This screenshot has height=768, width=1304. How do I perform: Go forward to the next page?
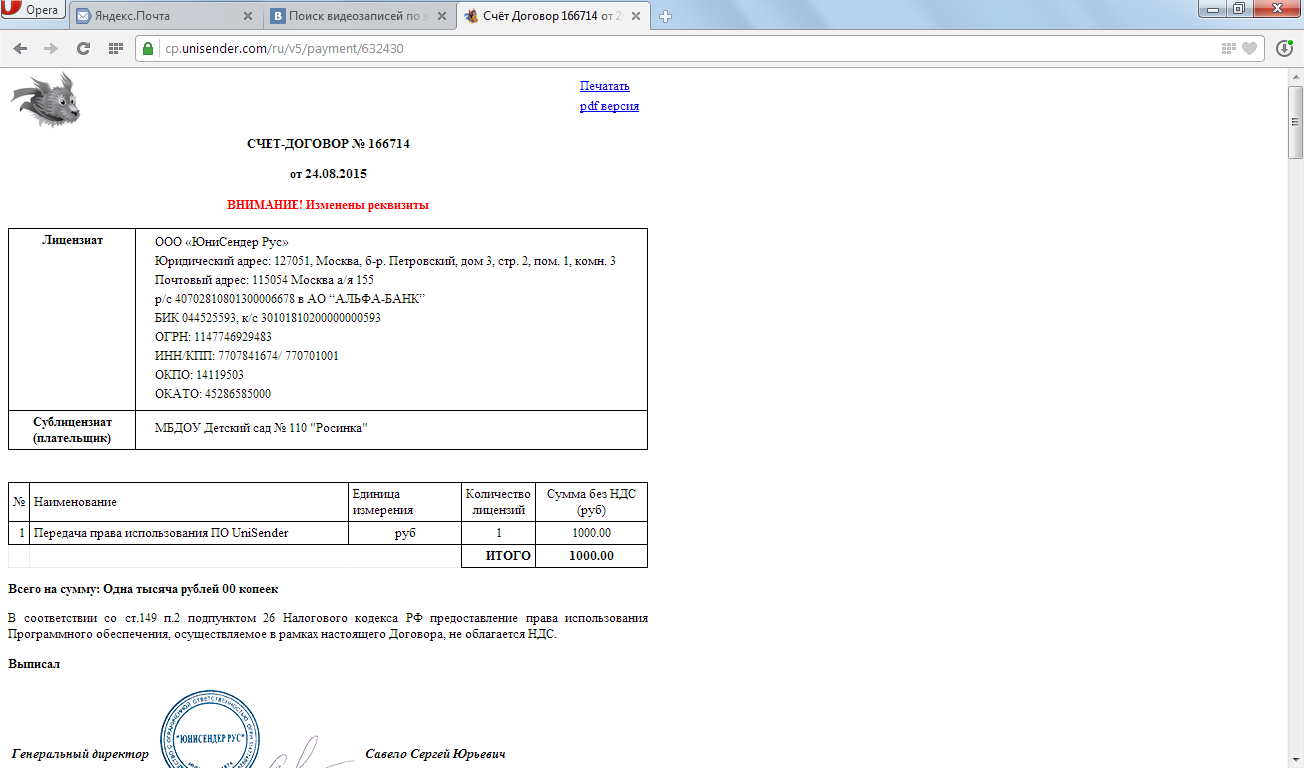pyautogui.click(x=51, y=48)
